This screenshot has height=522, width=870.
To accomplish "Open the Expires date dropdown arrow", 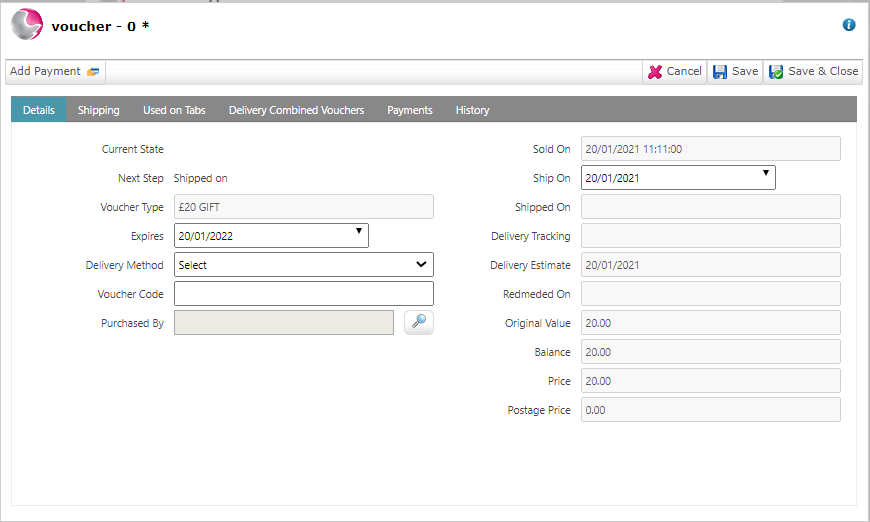I will pyautogui.click(x=358, y=231).
